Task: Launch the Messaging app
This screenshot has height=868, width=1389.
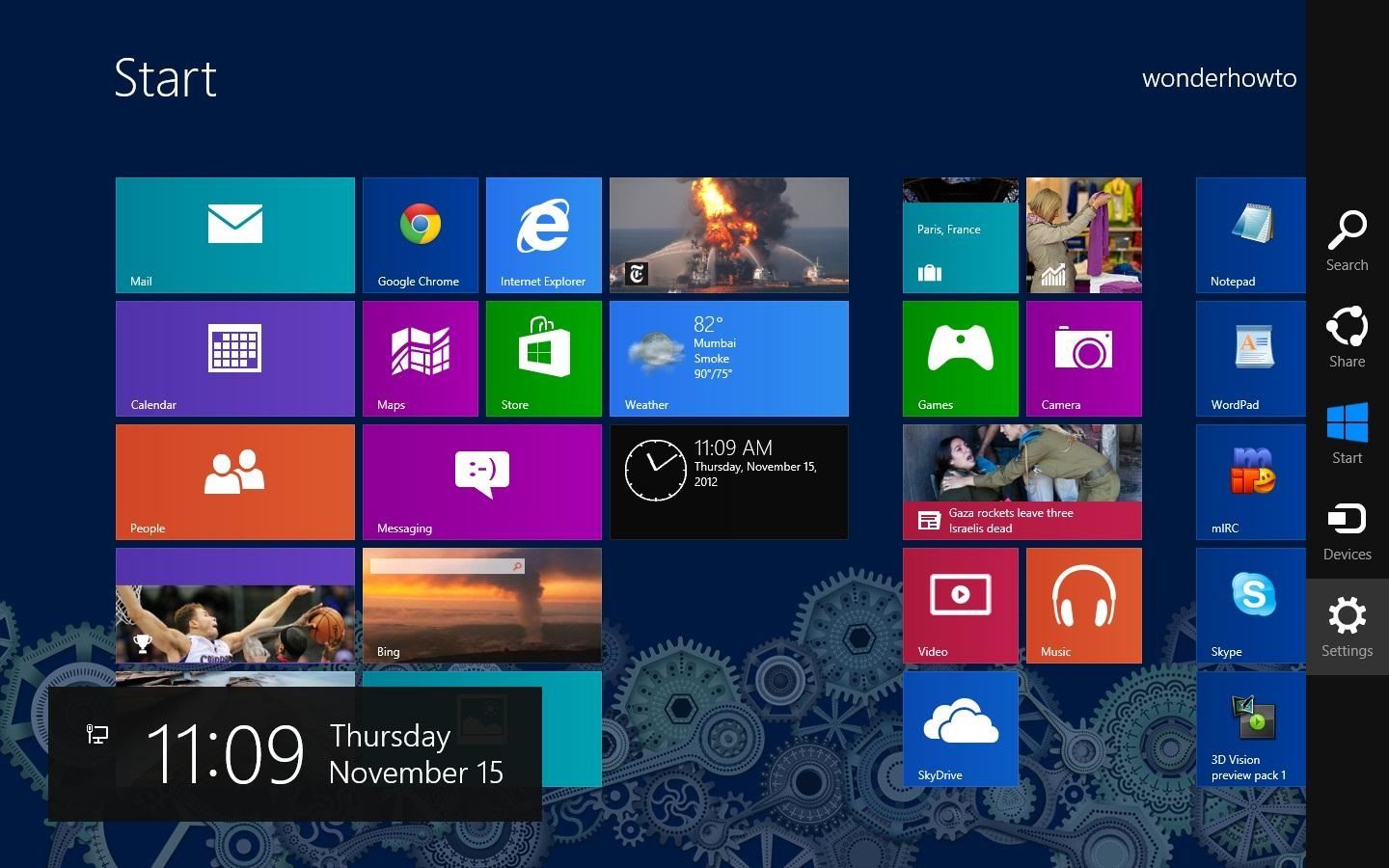Action: (482, 481)
